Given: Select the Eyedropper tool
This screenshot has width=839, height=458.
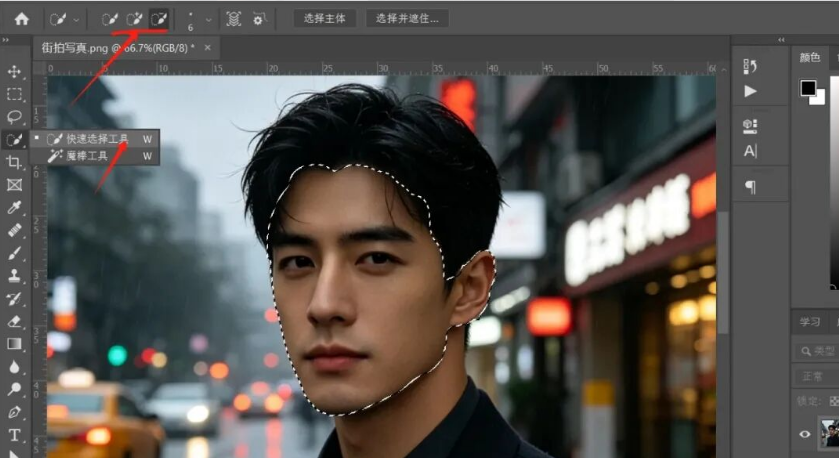Looking at the screenshot, I should (x=14, y=208).
